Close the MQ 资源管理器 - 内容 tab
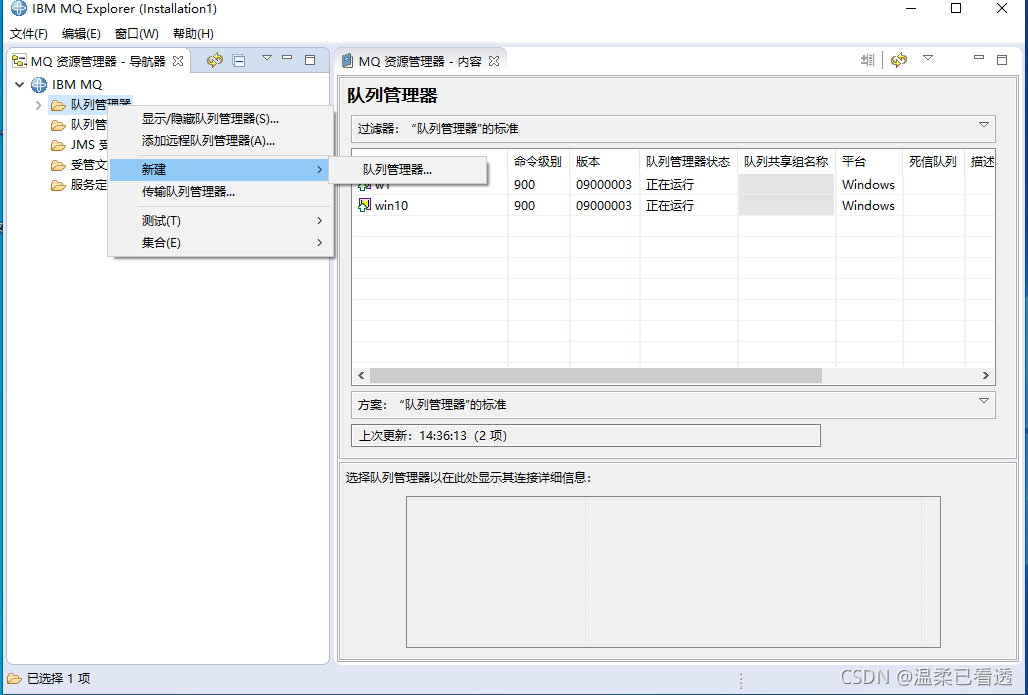Image resolution: width=1028 pixels, height=695 pixels. click(494, 61)
